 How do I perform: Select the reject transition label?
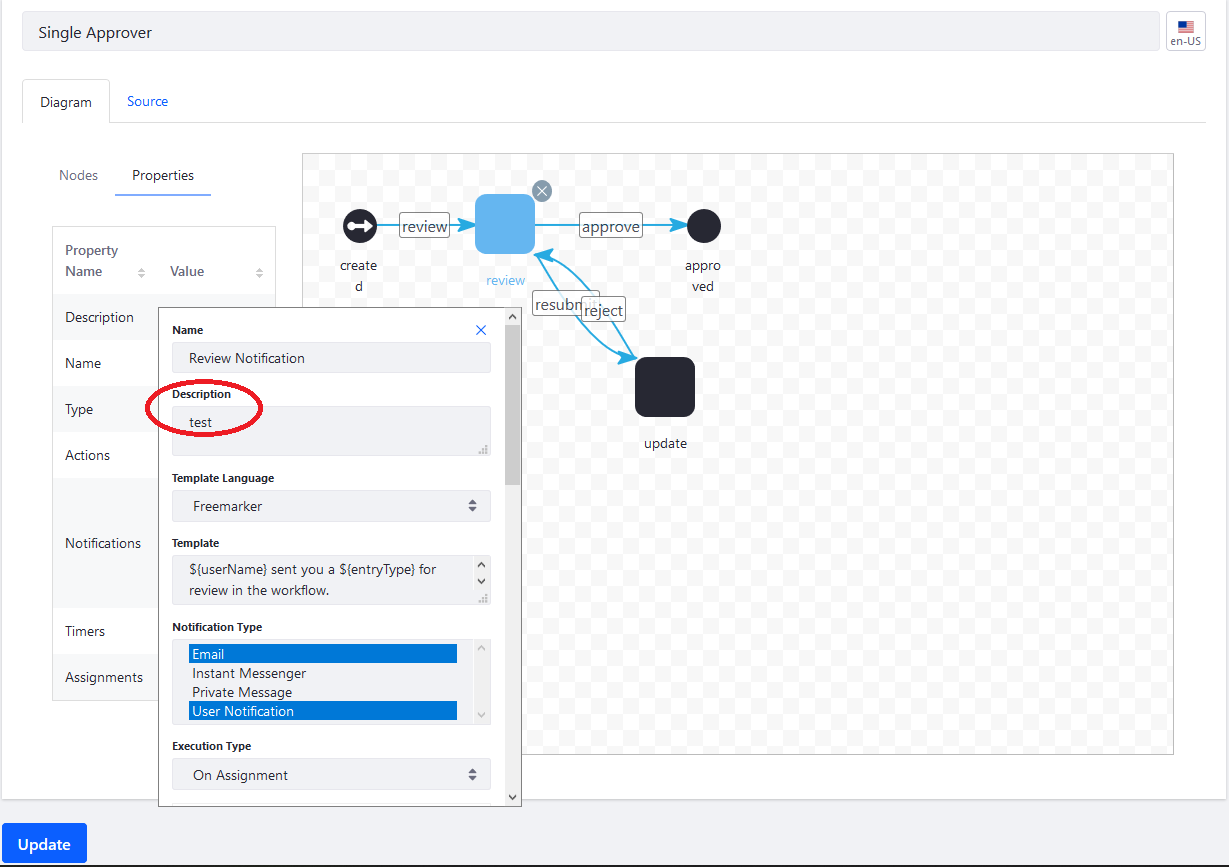tap(603, 310)
